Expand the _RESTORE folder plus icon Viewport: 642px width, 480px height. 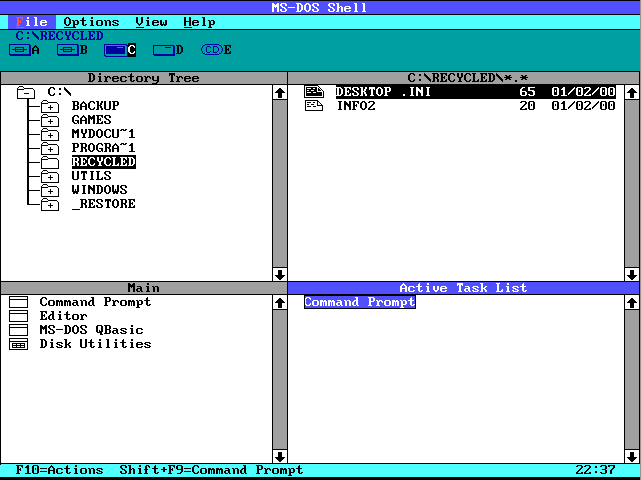50,204
